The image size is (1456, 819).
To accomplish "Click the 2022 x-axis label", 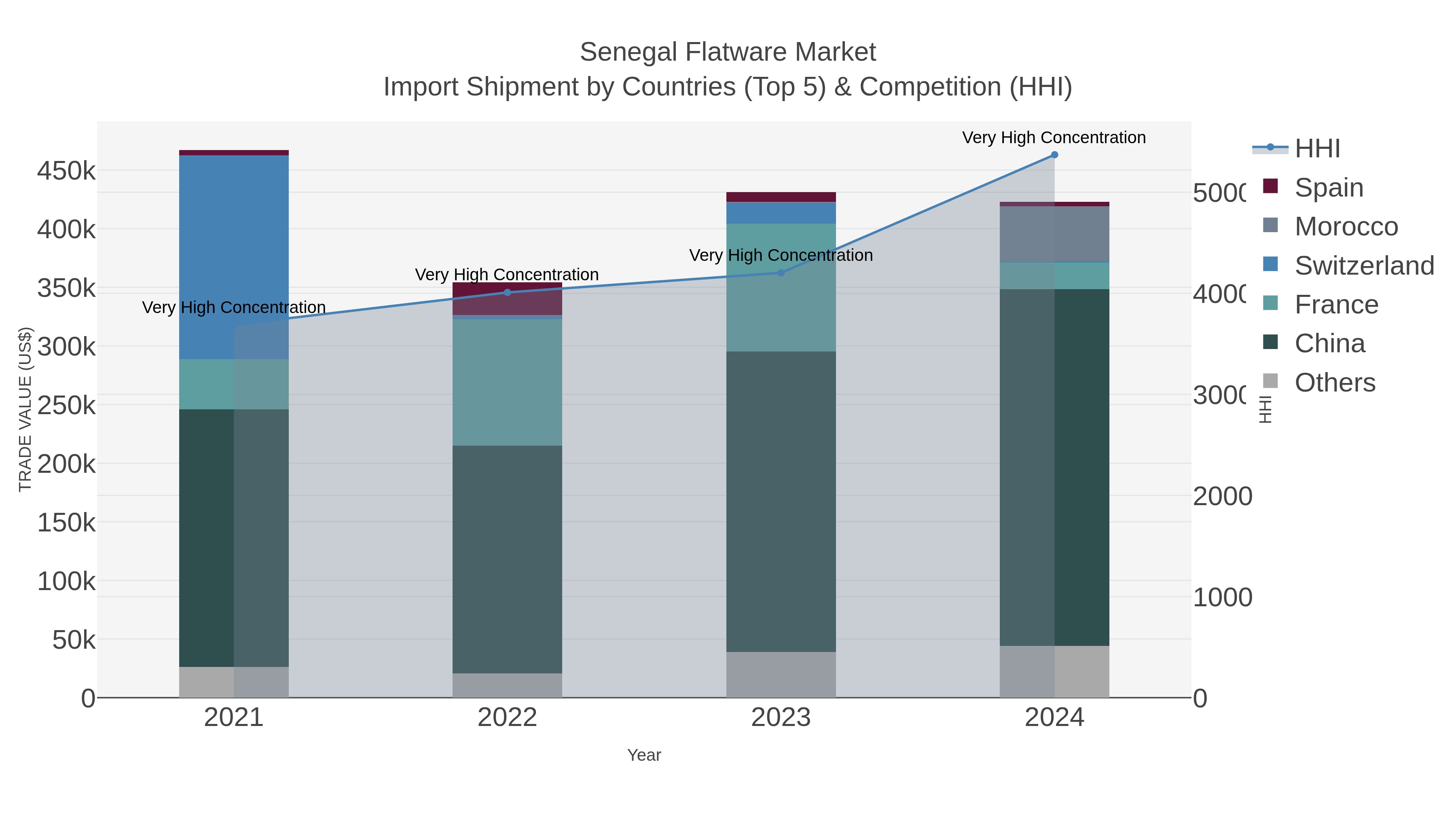I will [507, 717].
